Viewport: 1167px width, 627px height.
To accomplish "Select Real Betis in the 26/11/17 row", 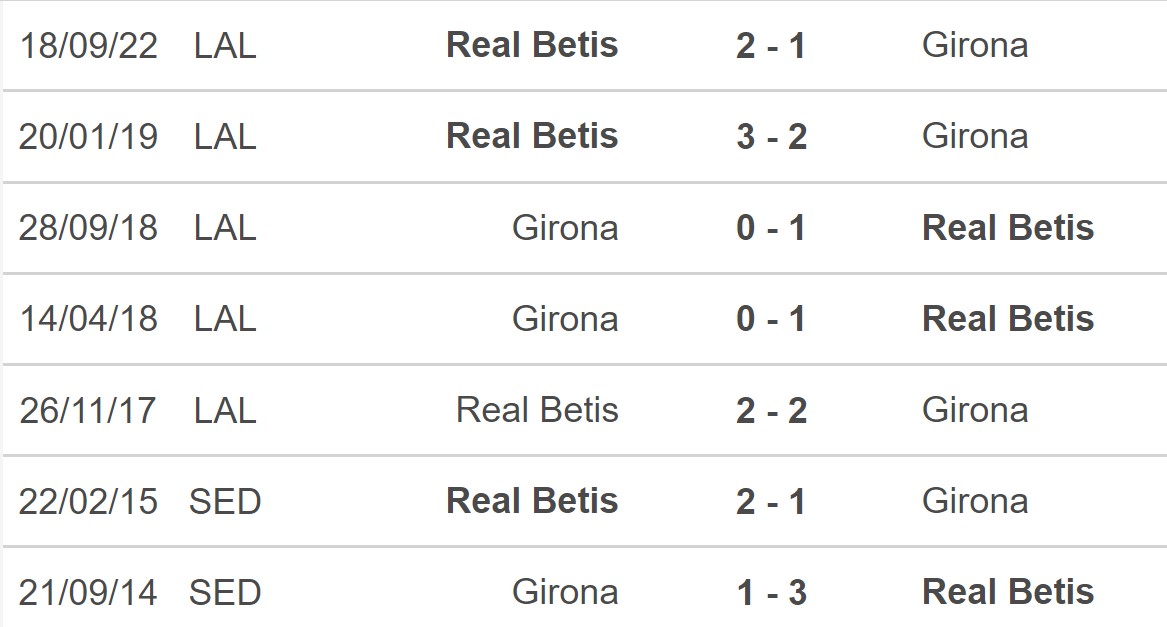I will (537, 410).
